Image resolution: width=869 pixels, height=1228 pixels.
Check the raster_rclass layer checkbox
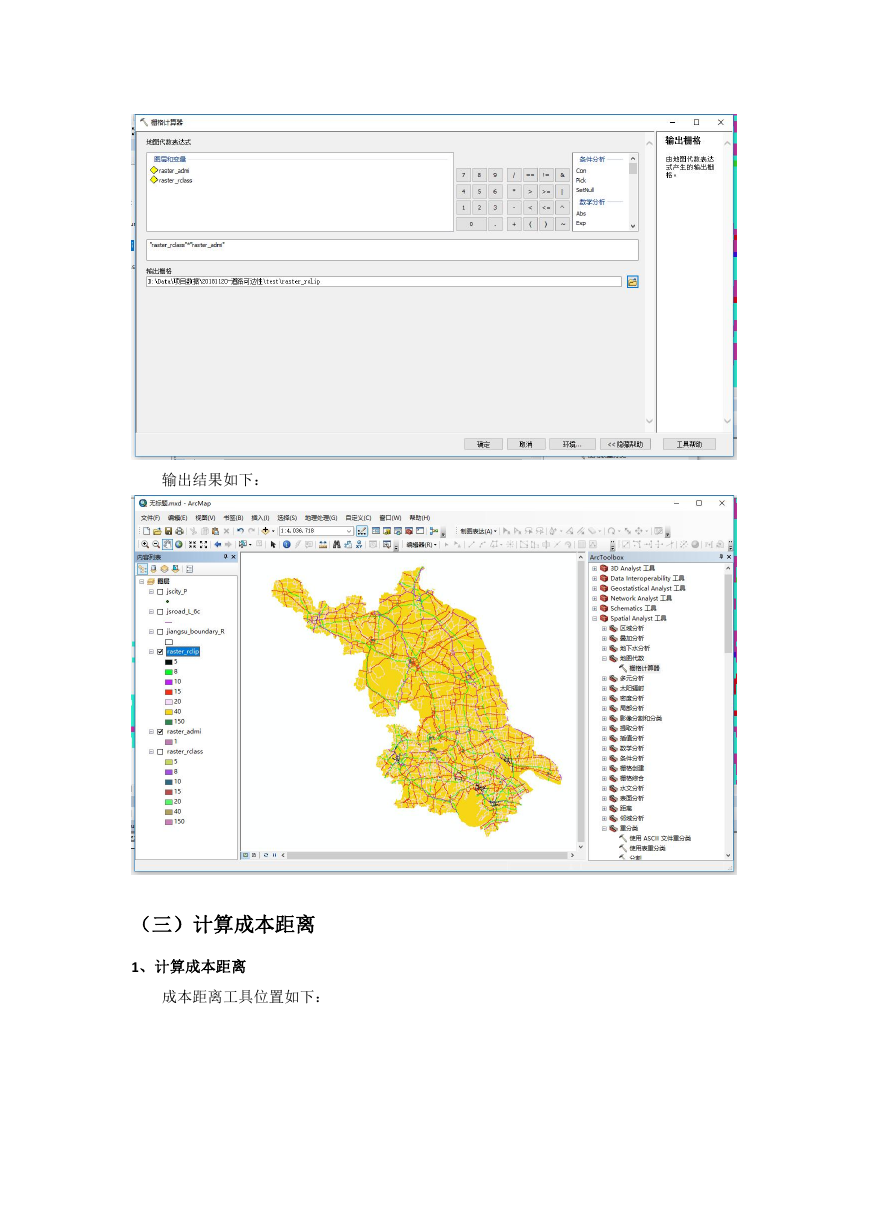160,752
